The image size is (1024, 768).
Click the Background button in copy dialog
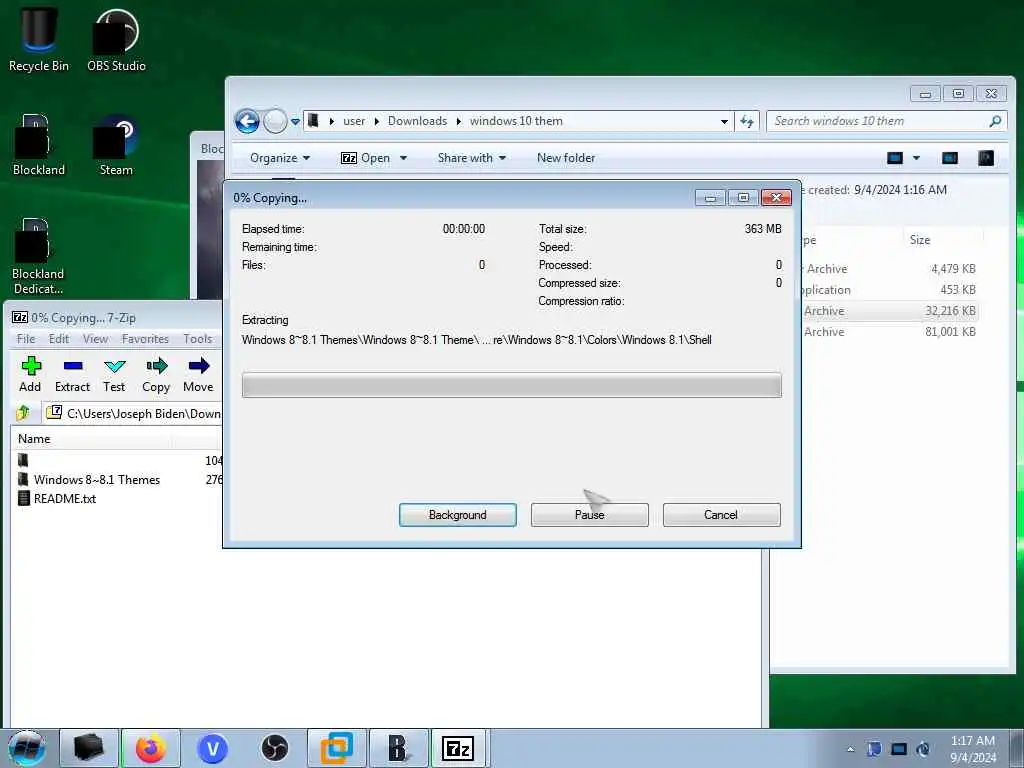pos(458,515)
